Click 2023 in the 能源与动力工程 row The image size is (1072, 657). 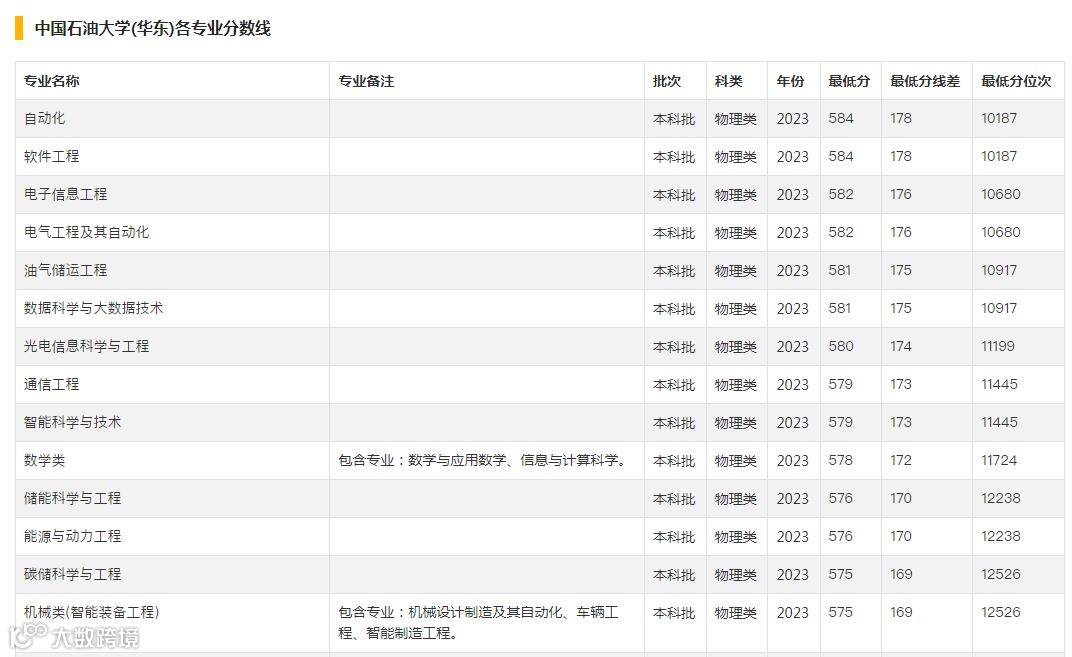pyautogui.click(x=792, y=537)
